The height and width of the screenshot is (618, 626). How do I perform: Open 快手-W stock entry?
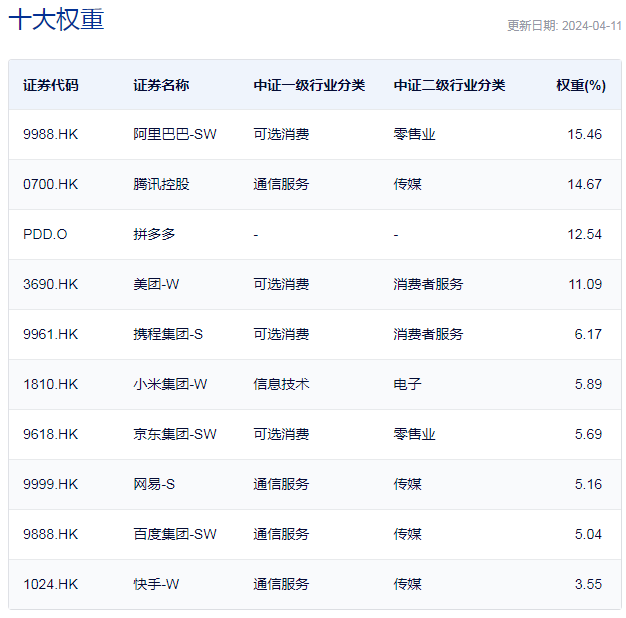point(156,584)
